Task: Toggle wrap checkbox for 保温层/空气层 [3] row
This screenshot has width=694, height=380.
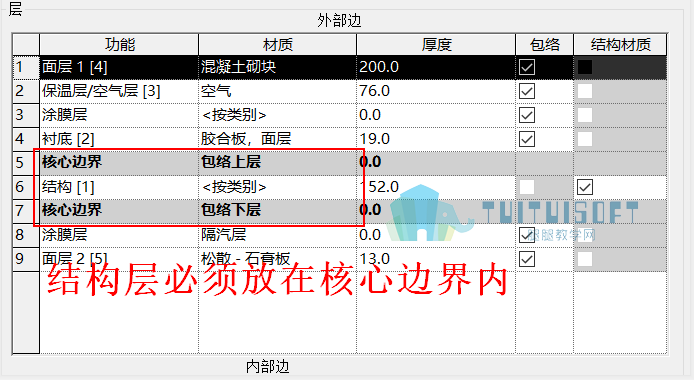Action: pyautogui.click(x=527, y=91)
